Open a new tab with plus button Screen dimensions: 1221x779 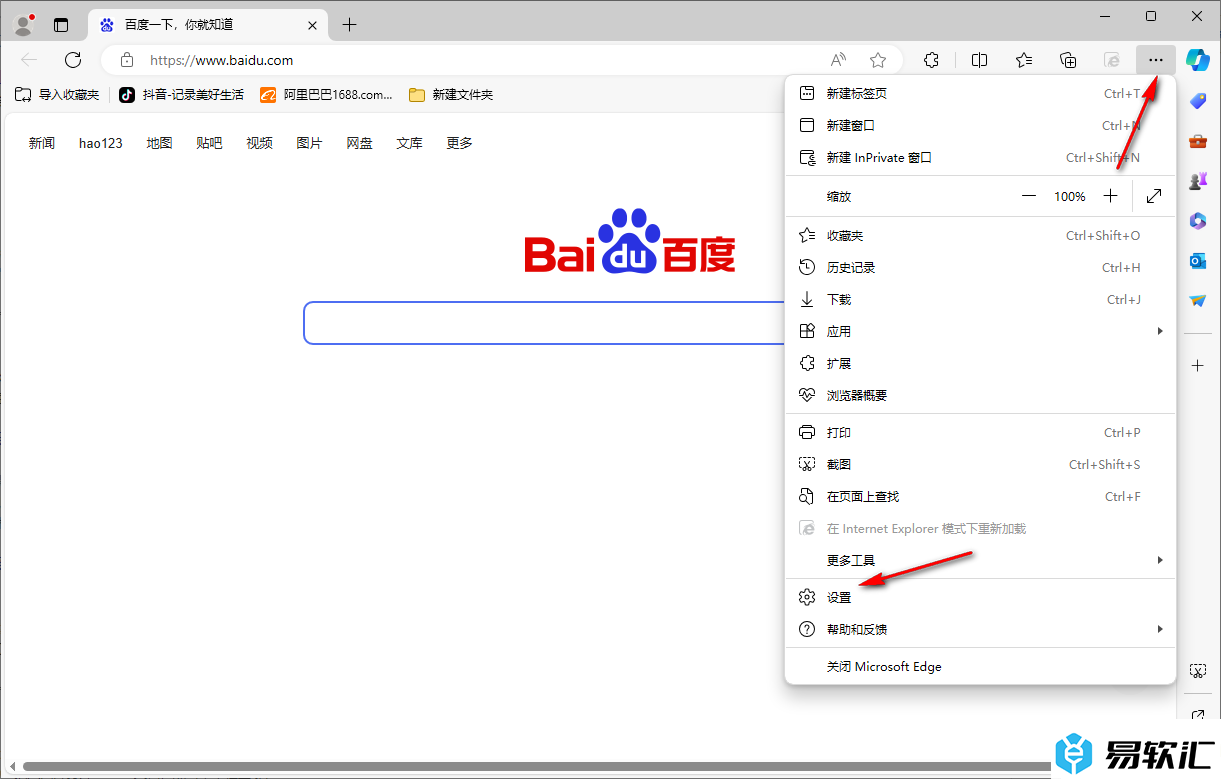pyautogui.click(x=349, y=24)
